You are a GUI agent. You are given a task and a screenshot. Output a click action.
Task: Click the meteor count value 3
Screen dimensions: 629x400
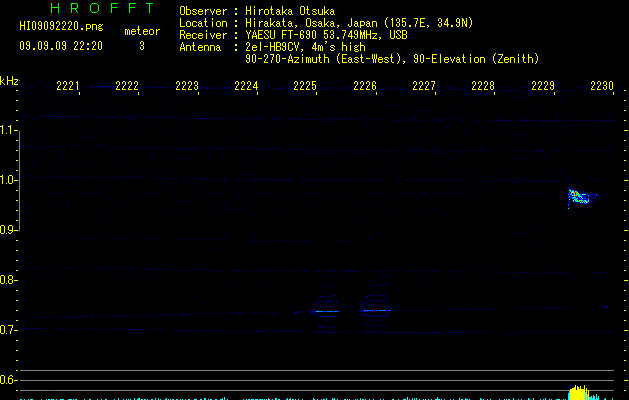142,46
